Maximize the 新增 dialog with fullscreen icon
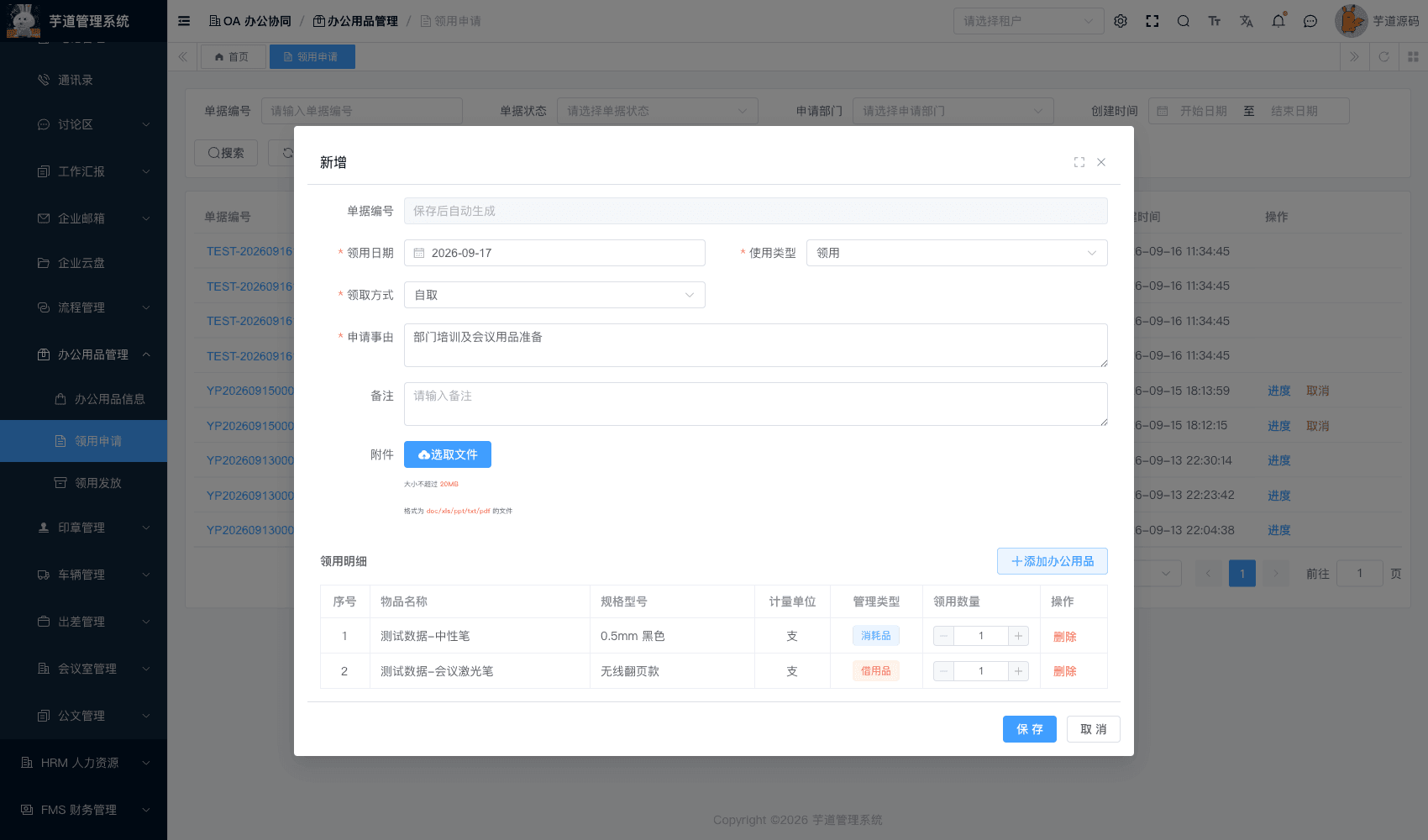 1079,162
